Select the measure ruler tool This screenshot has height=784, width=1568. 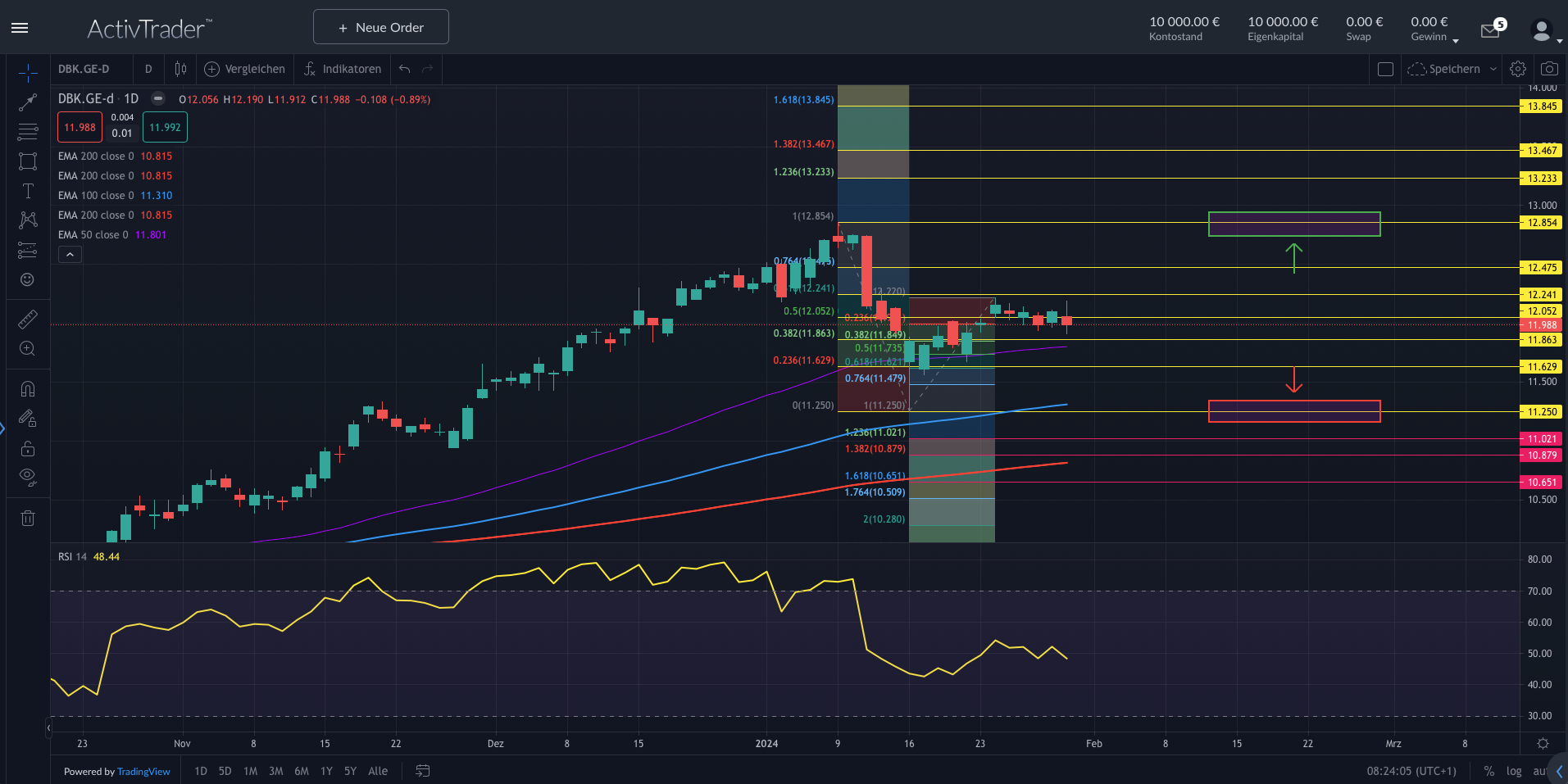[27, 319]
